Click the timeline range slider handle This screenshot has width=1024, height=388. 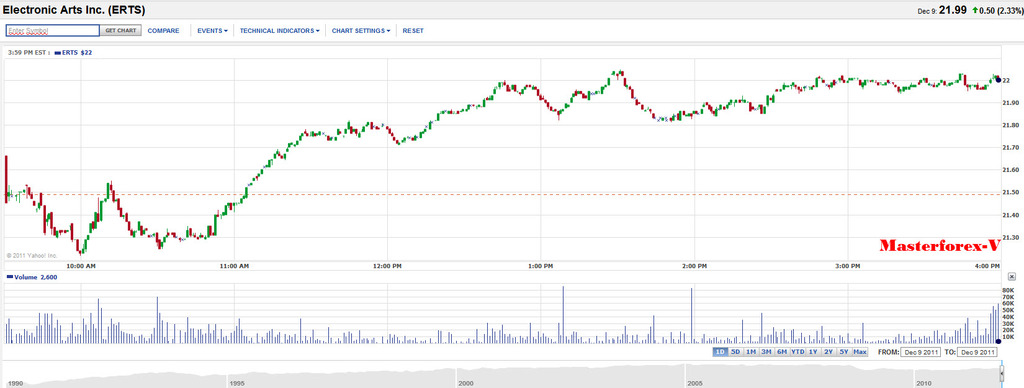coord(1002,374)
